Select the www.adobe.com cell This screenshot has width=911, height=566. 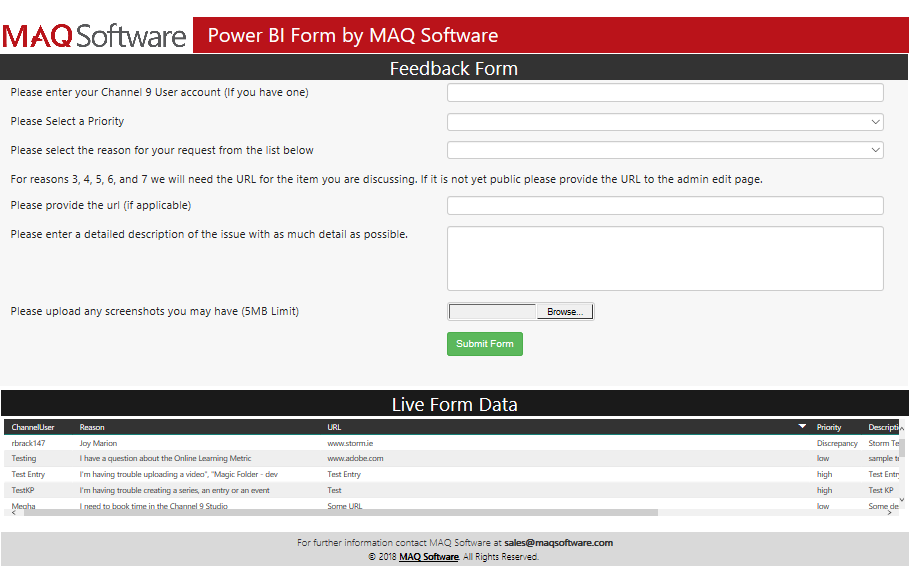355,458
